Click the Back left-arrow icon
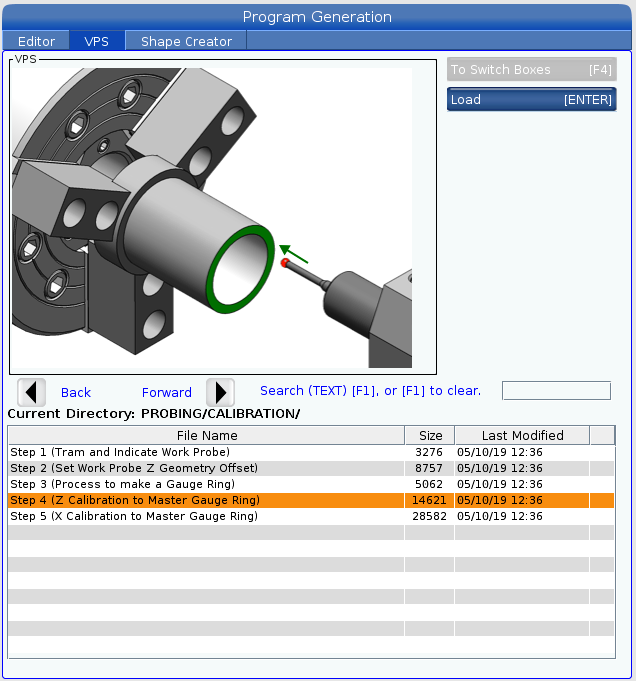 [32, 392]
